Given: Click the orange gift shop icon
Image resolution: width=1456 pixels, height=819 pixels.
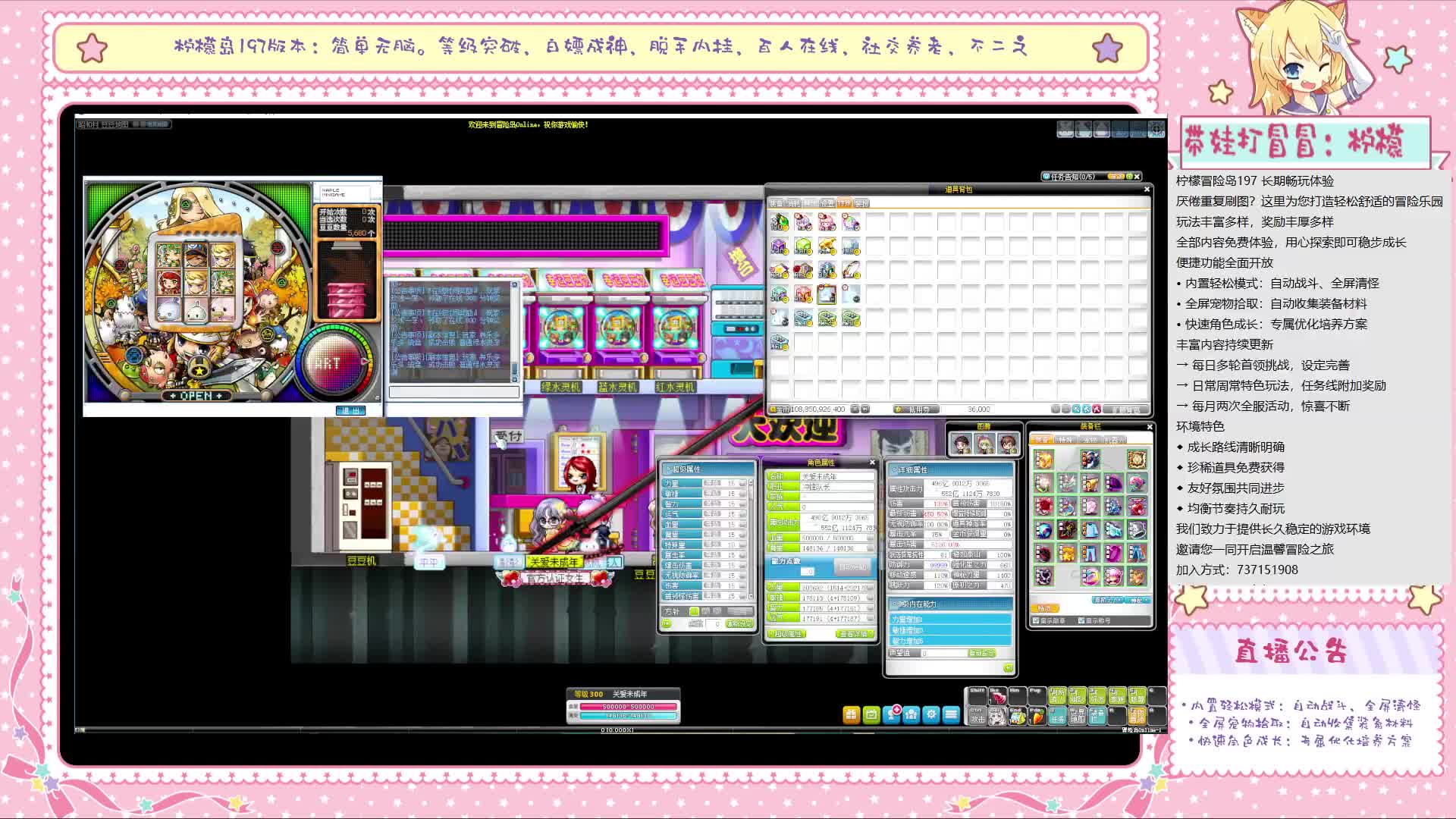Looking at the screenshot, I should point(851,714).
